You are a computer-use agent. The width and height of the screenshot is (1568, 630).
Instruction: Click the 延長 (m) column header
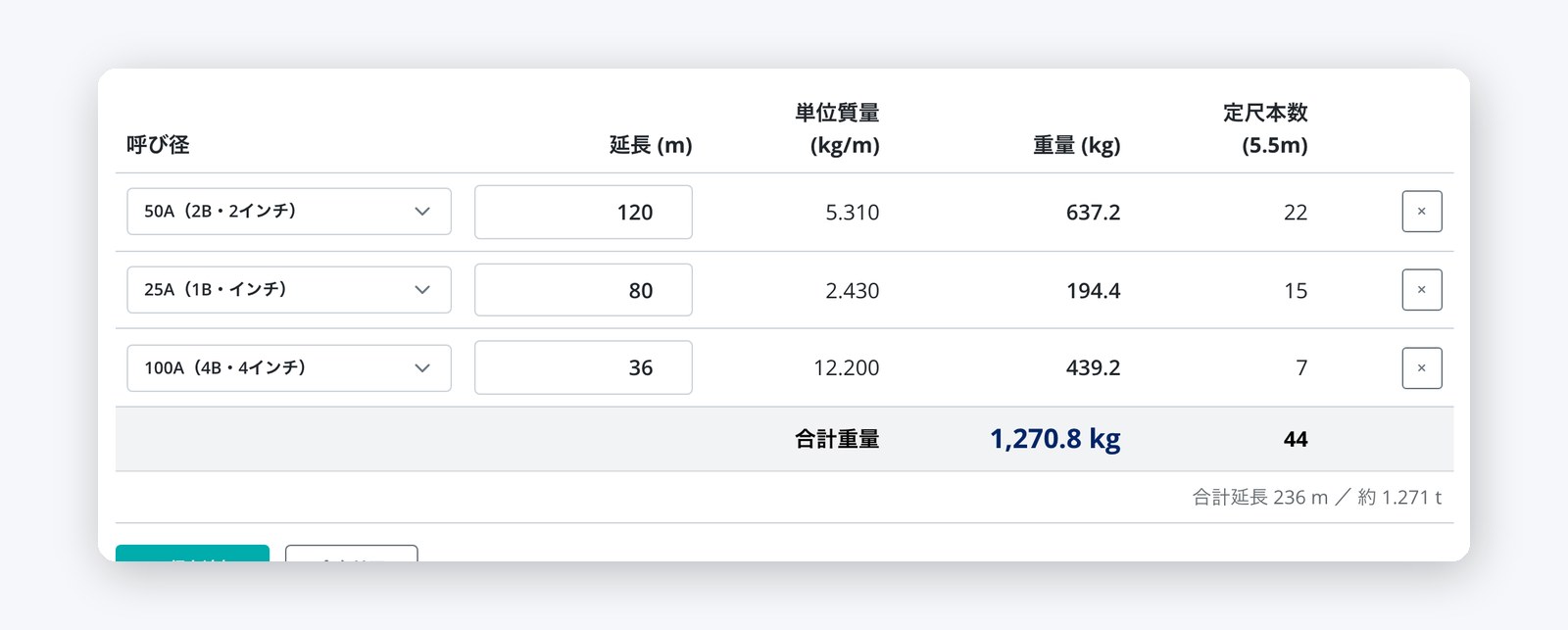(651, 145)
